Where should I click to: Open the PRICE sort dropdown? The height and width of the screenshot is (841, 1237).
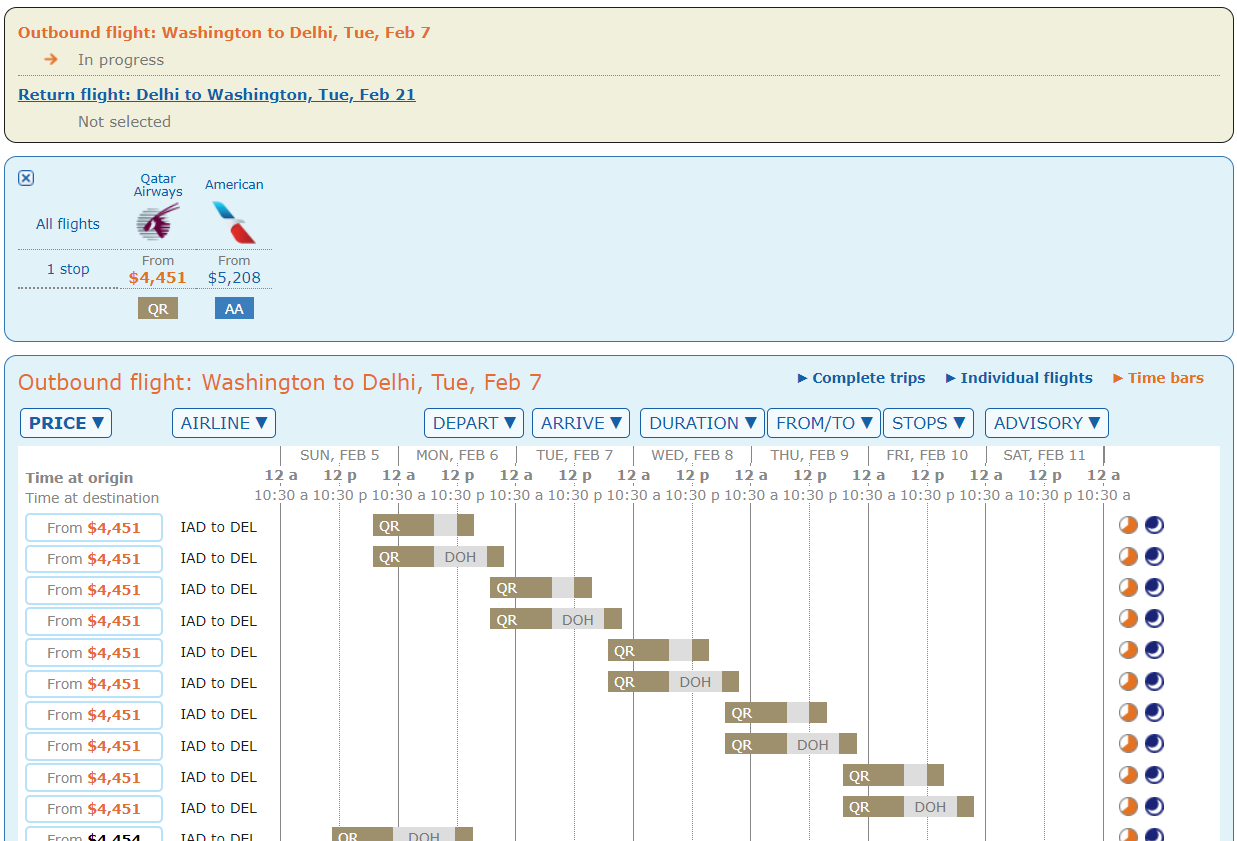coord(66,423)
